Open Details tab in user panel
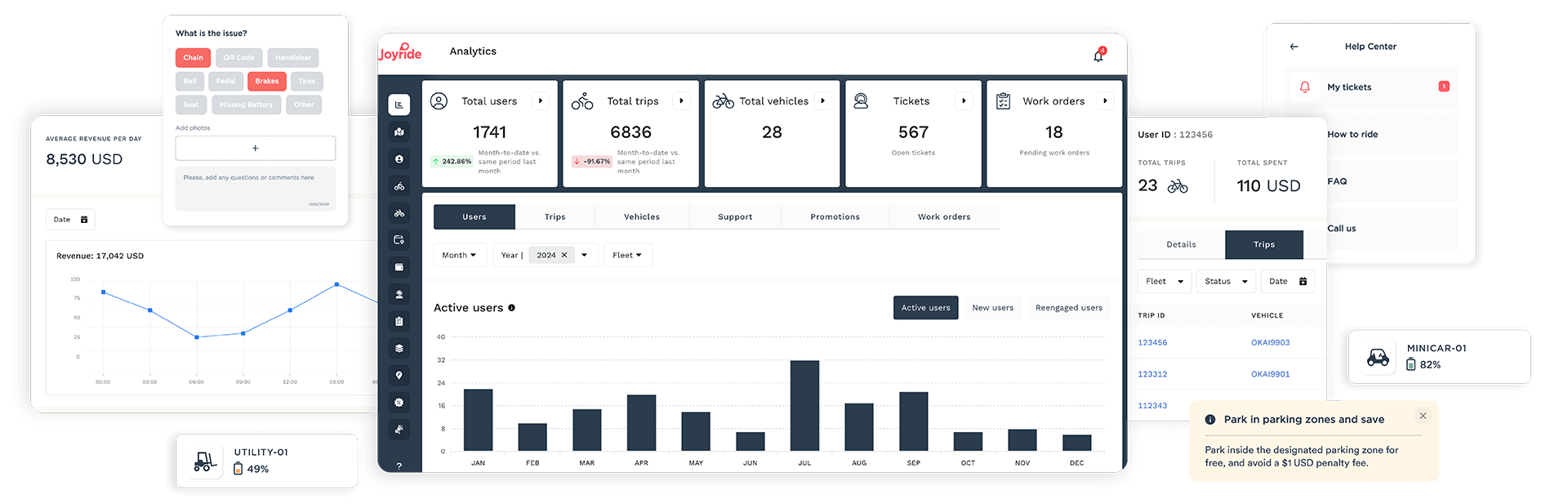Screen dimensions: 1568x504 click(1181, 244)
